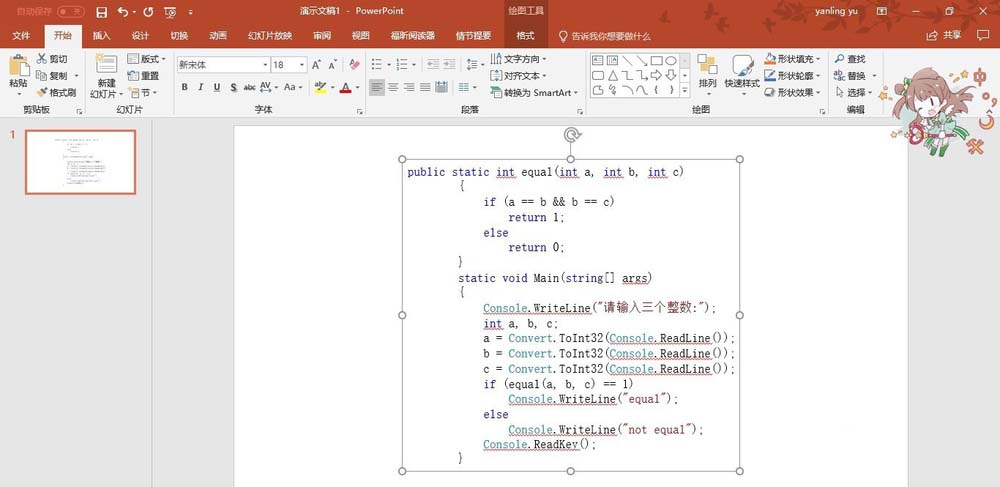Click the Save icon in quick access toolbar

coord(101,12)
